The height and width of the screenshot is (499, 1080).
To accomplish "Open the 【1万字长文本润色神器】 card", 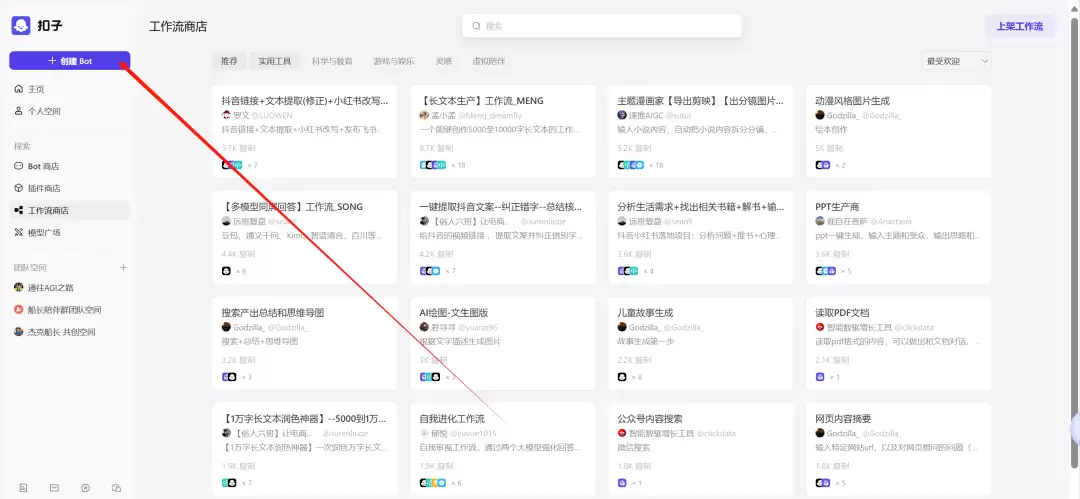I will coord(305,449).
